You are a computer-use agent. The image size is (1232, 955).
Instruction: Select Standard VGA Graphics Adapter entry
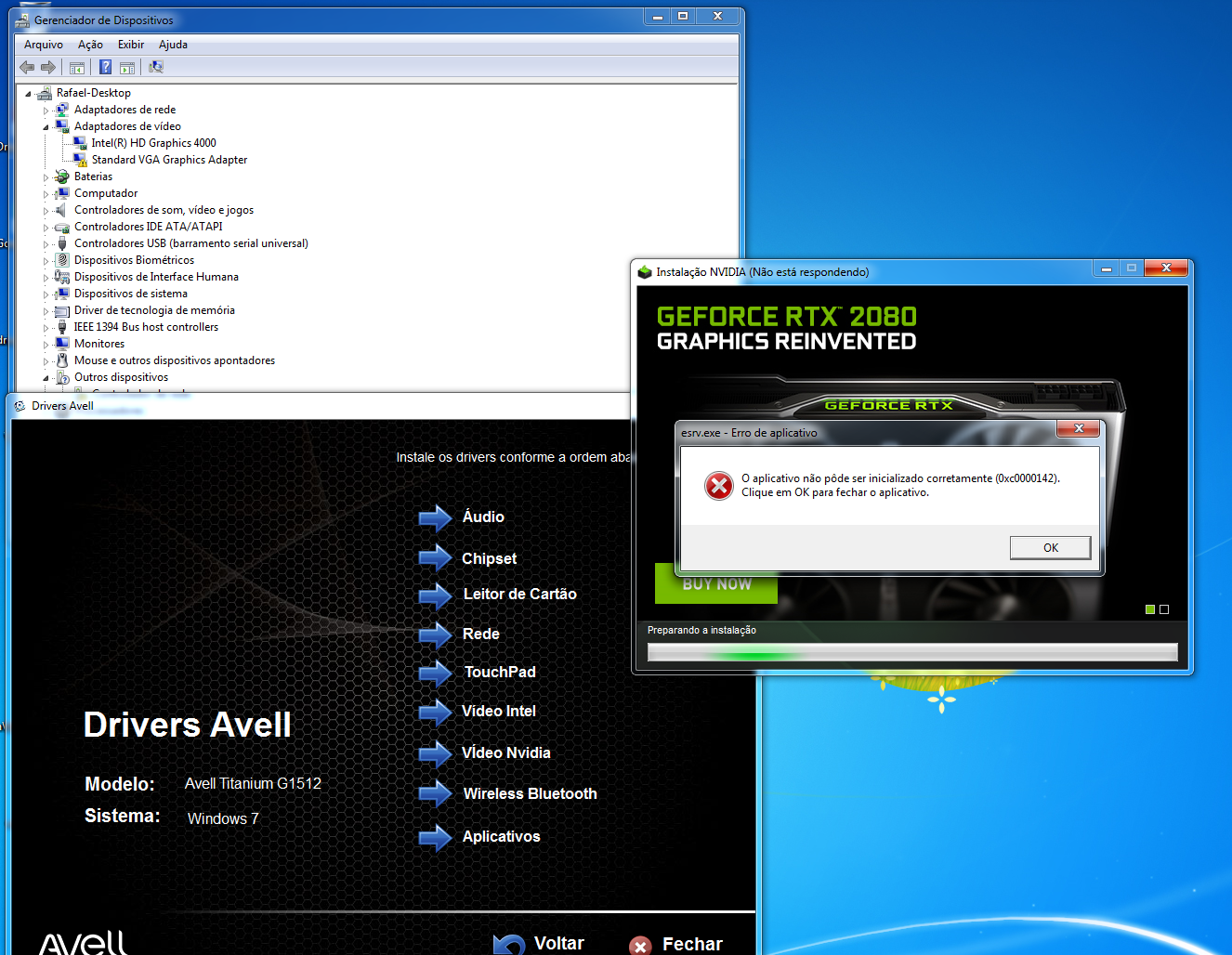tap(169, 160)
